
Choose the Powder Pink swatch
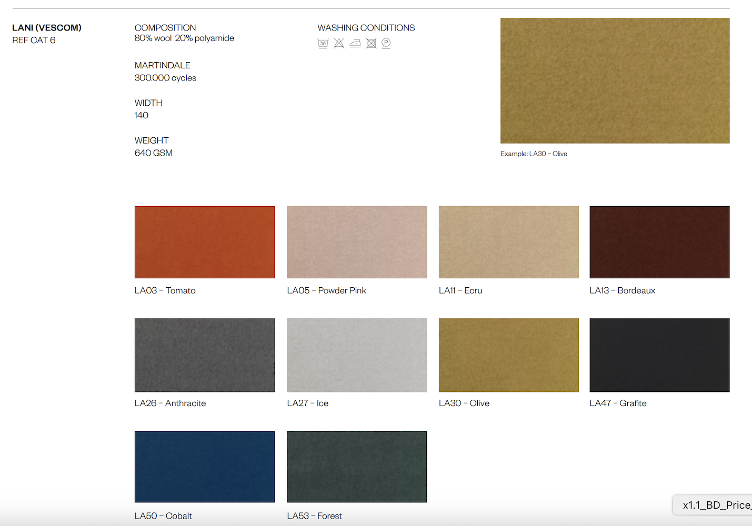[x=357, y=242]
